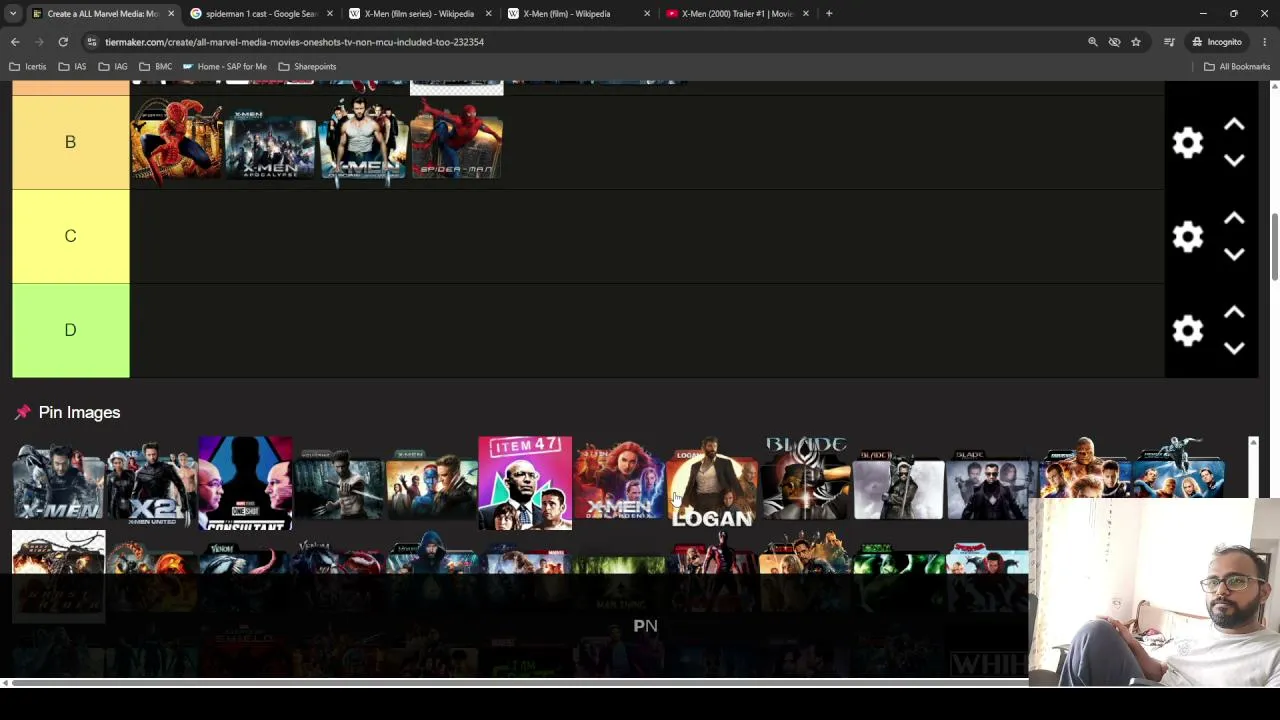Image resolution: width=1280 pixels, height=720 pixels.
Task: Select X-Men Origins Wolverine poster in tier B
Action: coord(363,142)
